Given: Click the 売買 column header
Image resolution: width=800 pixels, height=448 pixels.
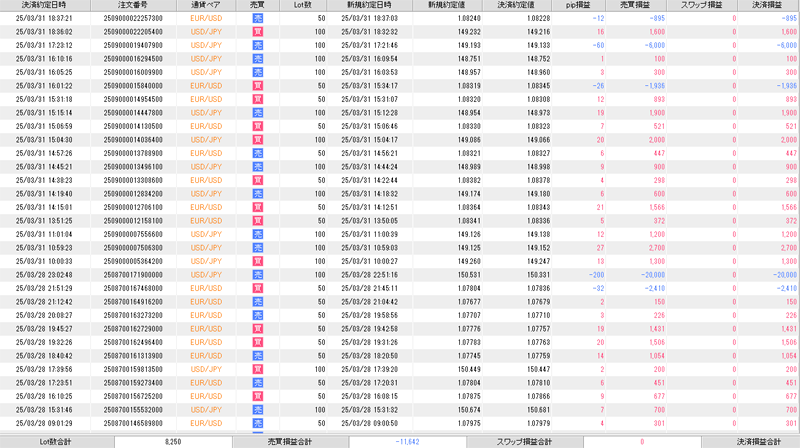Looking at the screenshot, I should tap(258, 5).
